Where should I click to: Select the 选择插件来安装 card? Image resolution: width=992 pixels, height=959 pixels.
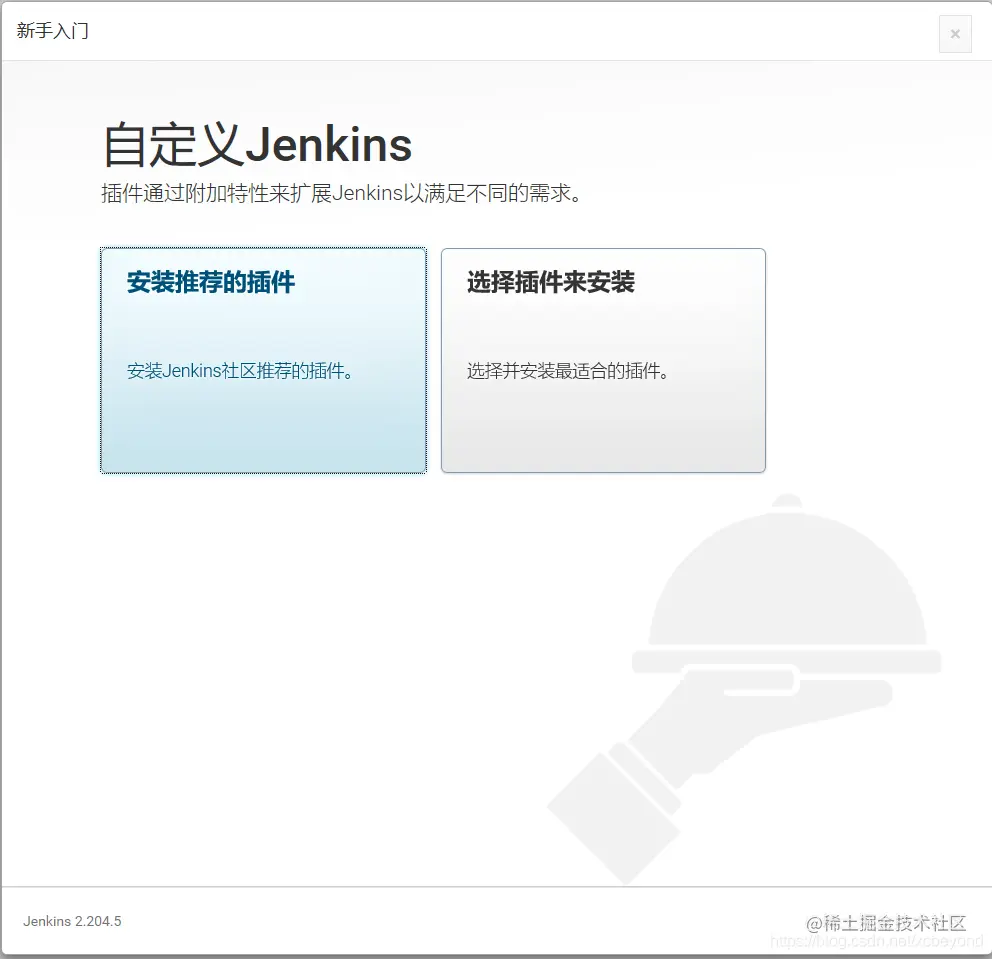coord(602,360)
